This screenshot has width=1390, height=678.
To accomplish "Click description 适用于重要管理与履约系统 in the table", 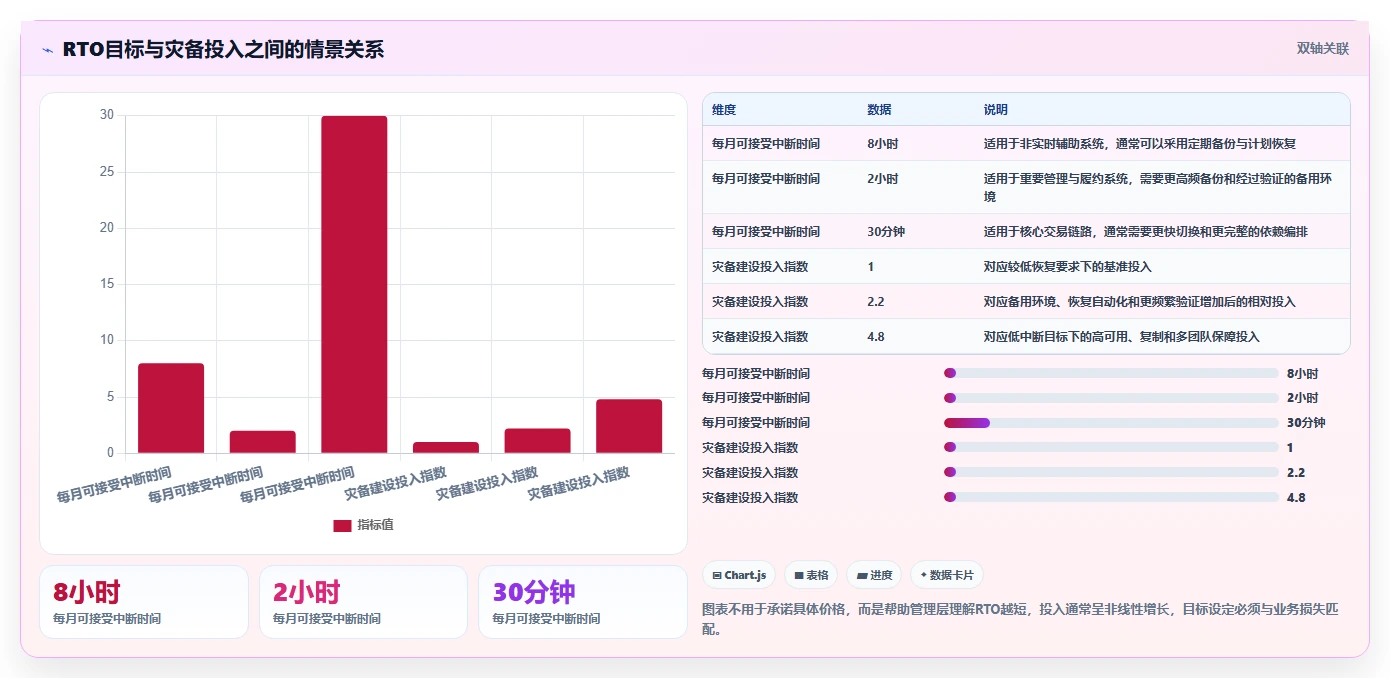I will pyautogui.click(x=1158, y=188).
